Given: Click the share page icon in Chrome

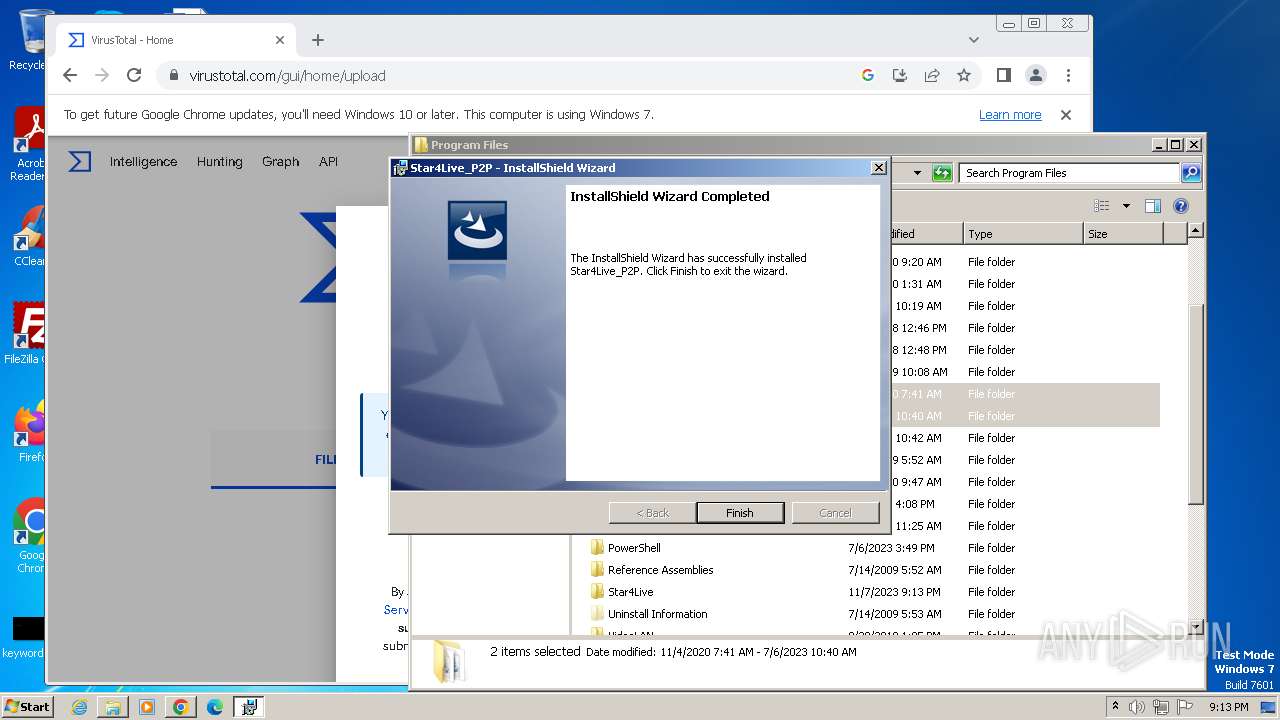Looking at the screenshot, I should tap(932, 75).
